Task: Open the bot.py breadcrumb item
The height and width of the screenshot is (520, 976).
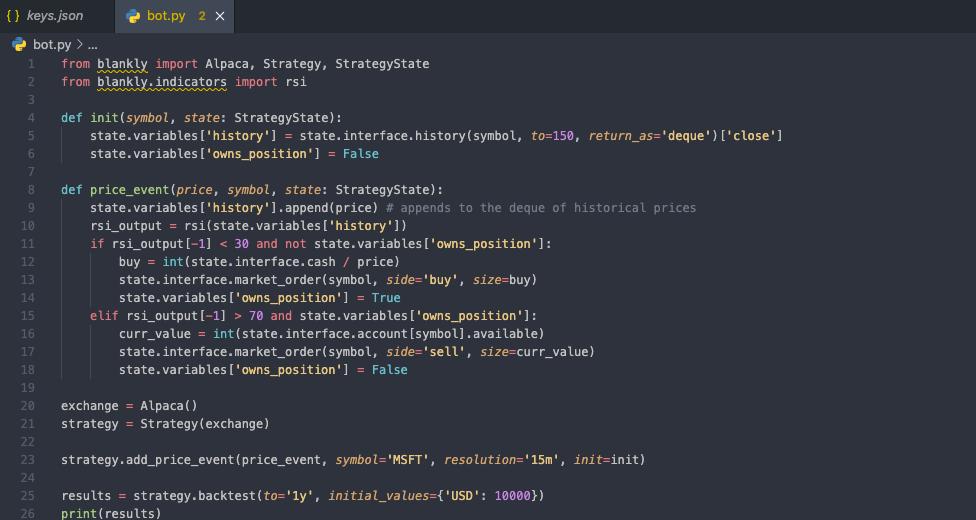Action: pos(52,45)
